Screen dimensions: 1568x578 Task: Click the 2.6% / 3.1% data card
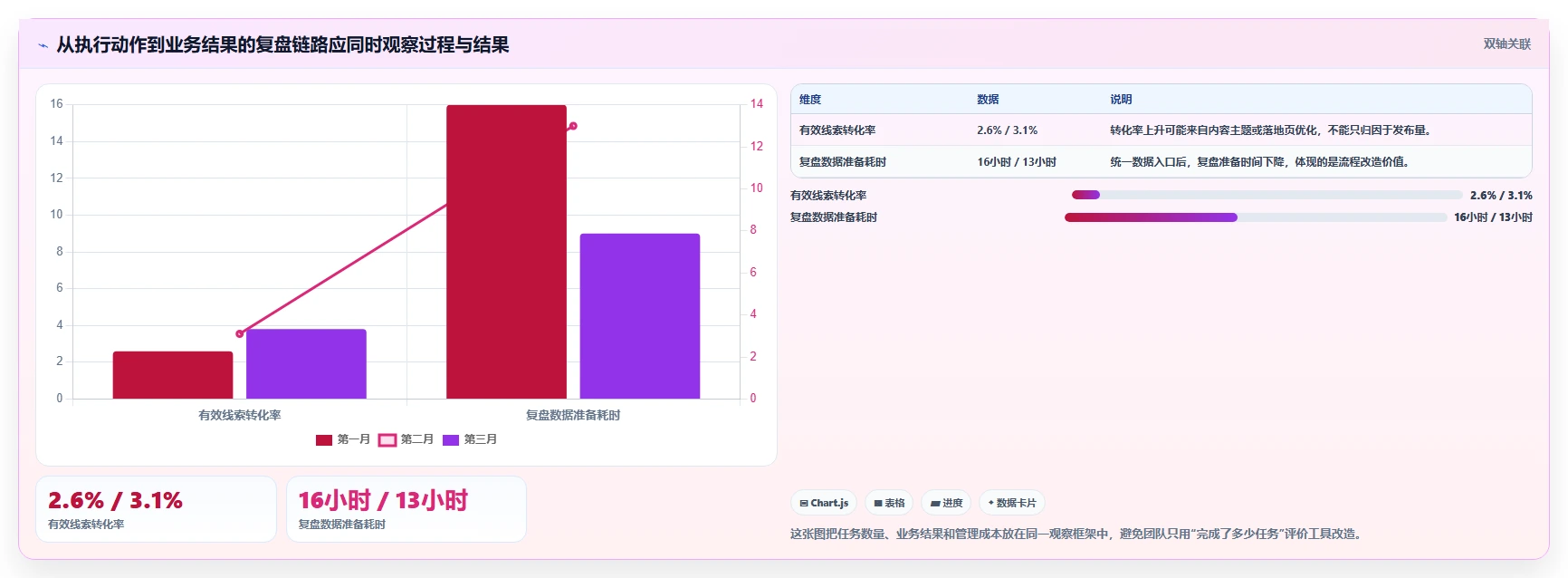click(156, 509)
